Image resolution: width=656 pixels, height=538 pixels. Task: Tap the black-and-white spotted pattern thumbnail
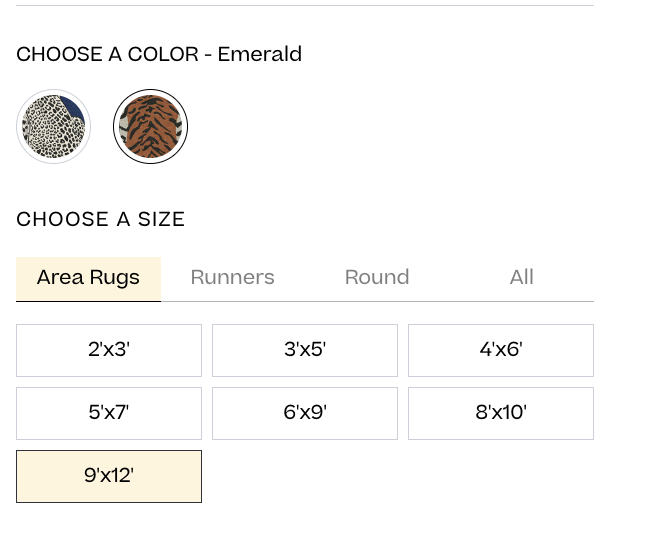tap(54, 126)
